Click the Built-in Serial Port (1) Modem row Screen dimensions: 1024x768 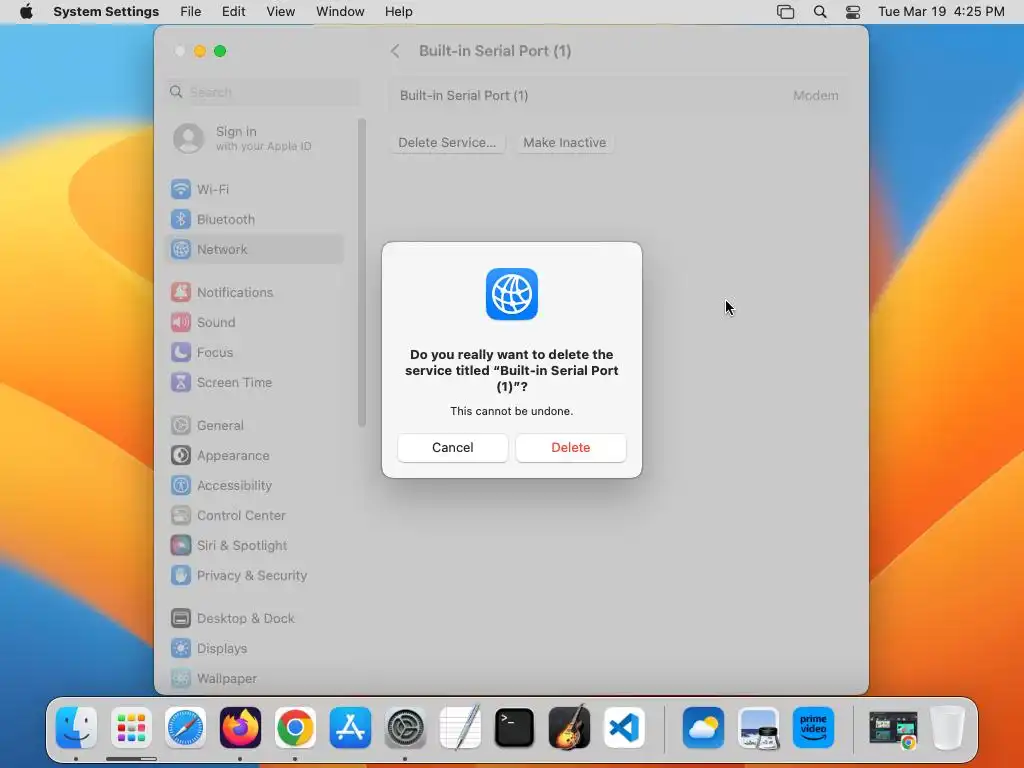[618, 95]
